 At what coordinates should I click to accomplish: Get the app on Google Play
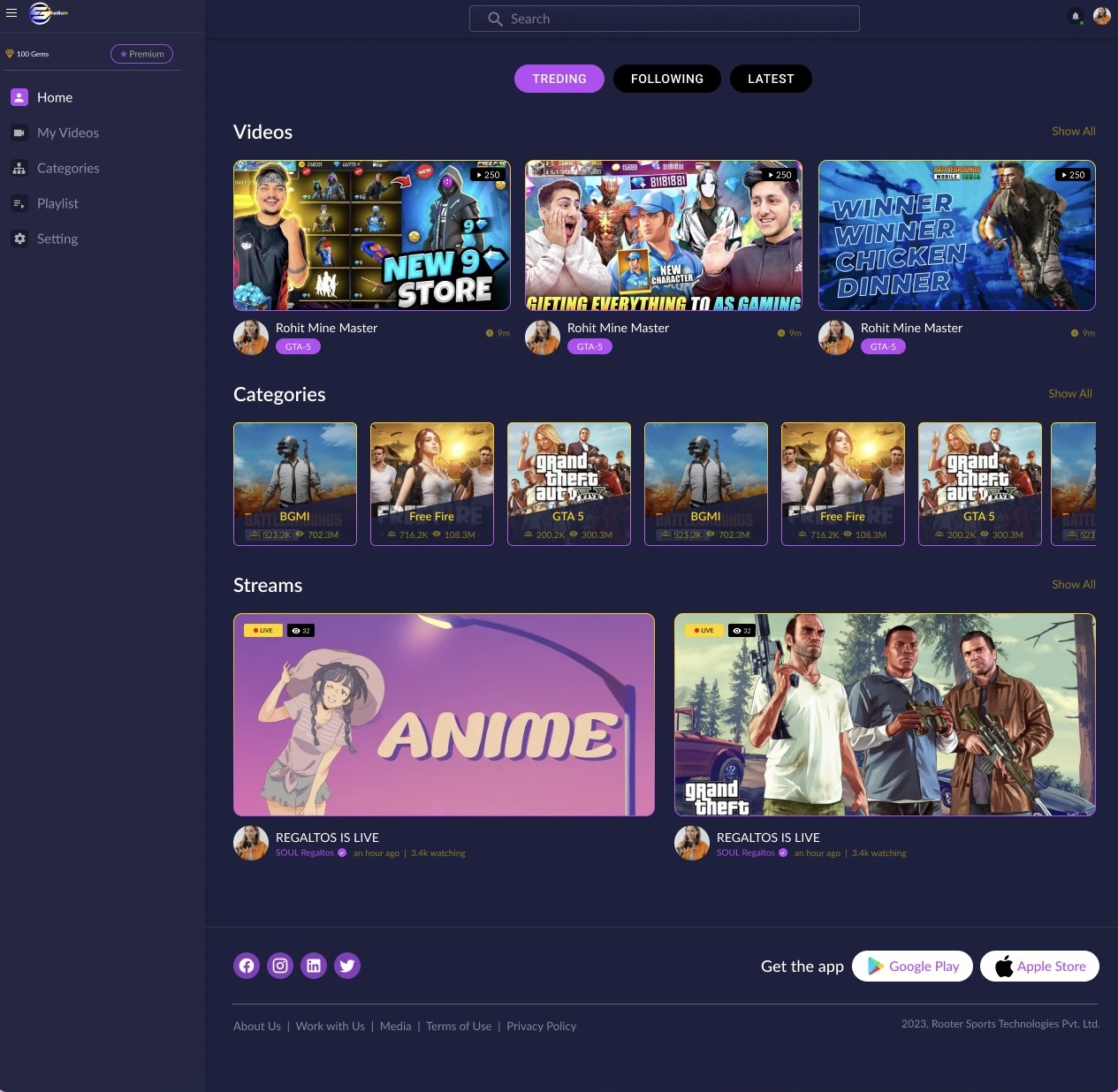[912, 966]
